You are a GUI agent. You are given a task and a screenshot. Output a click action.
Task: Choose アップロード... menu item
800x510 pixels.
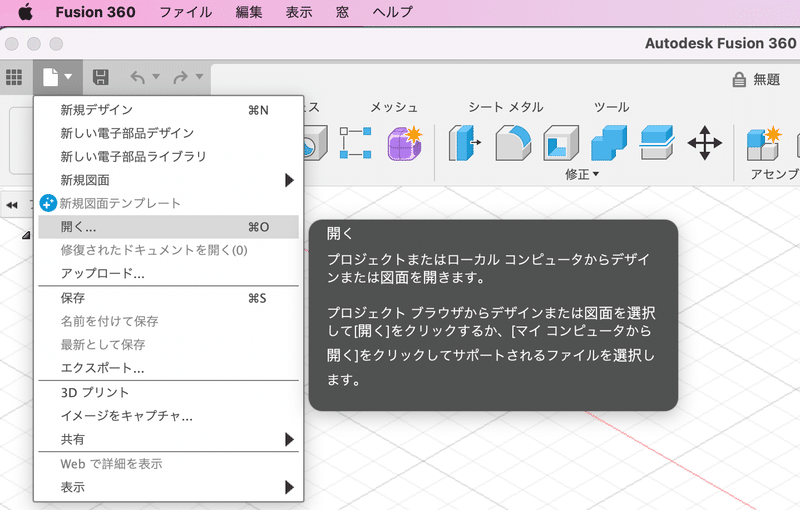tap(168, 273)
